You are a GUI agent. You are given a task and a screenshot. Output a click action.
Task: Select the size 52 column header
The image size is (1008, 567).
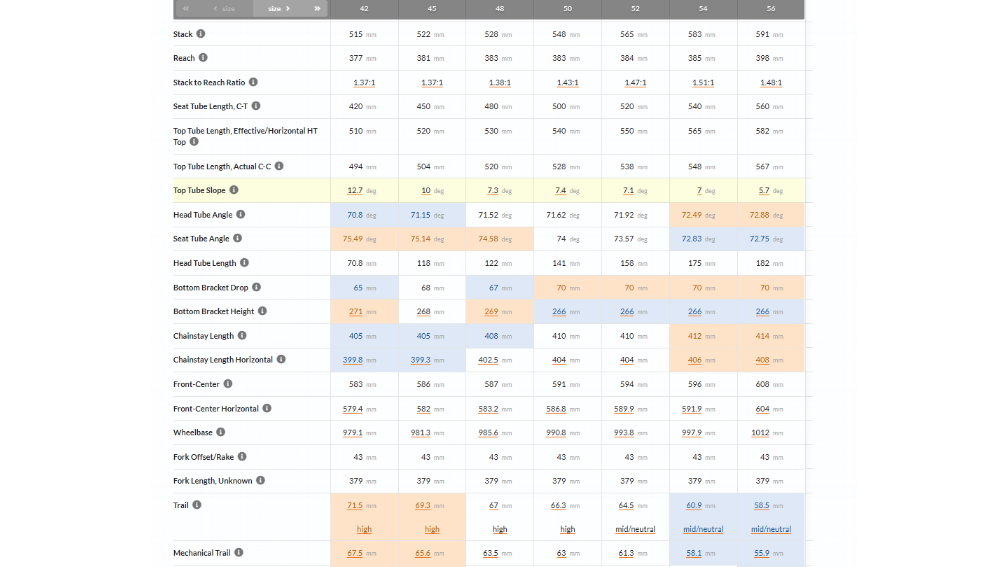pos(635,8)
